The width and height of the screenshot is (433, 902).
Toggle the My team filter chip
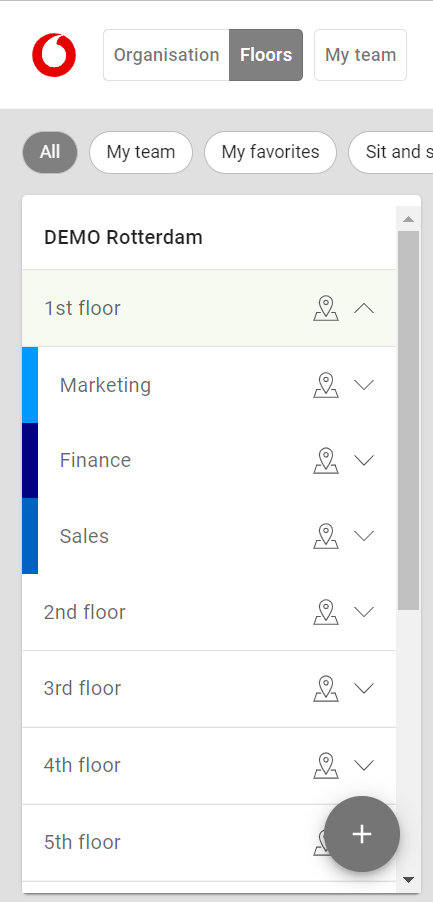point(141,152)
